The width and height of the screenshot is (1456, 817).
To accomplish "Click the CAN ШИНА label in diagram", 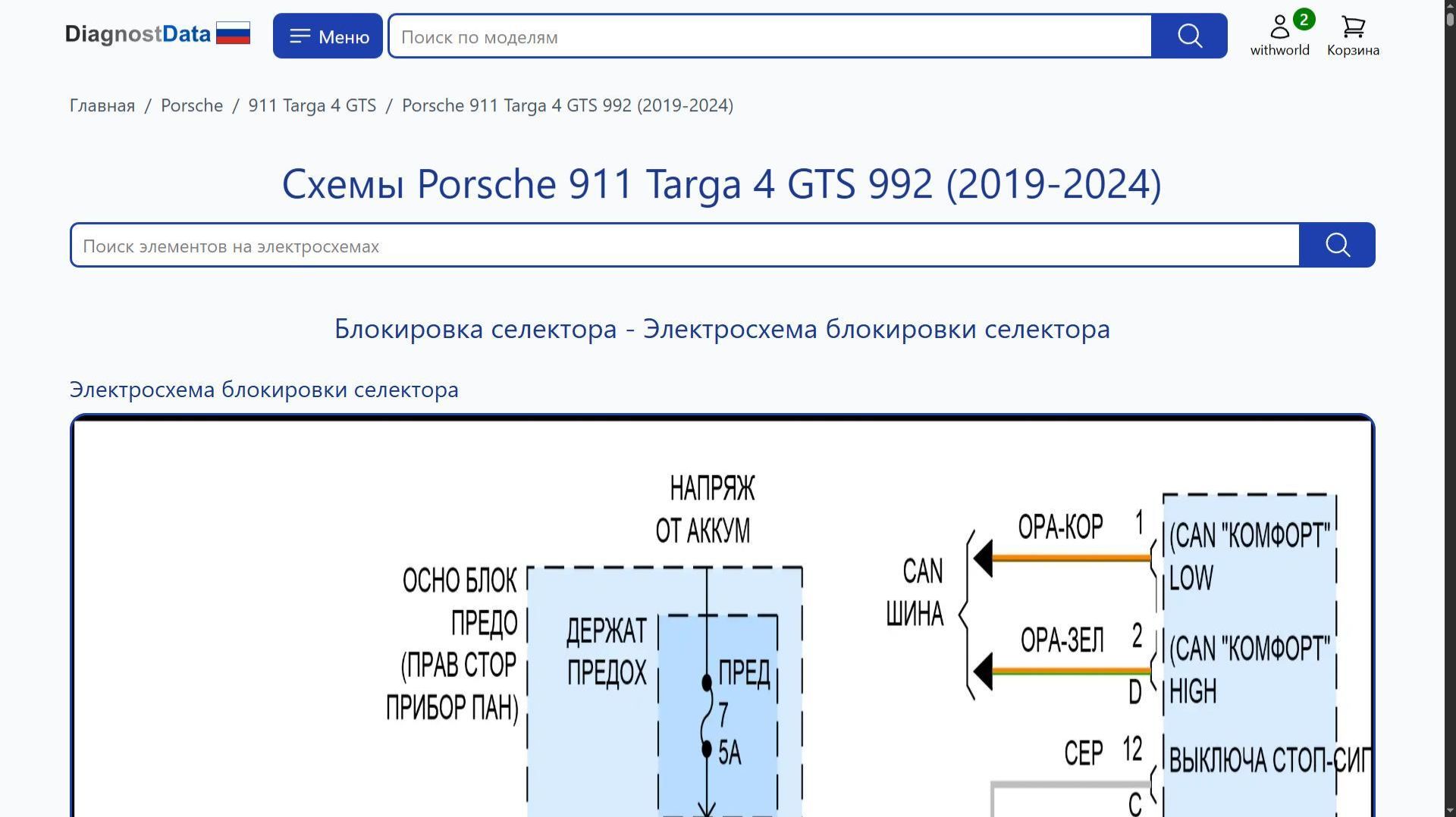I will pyautogui.click(x=915, y=593).
